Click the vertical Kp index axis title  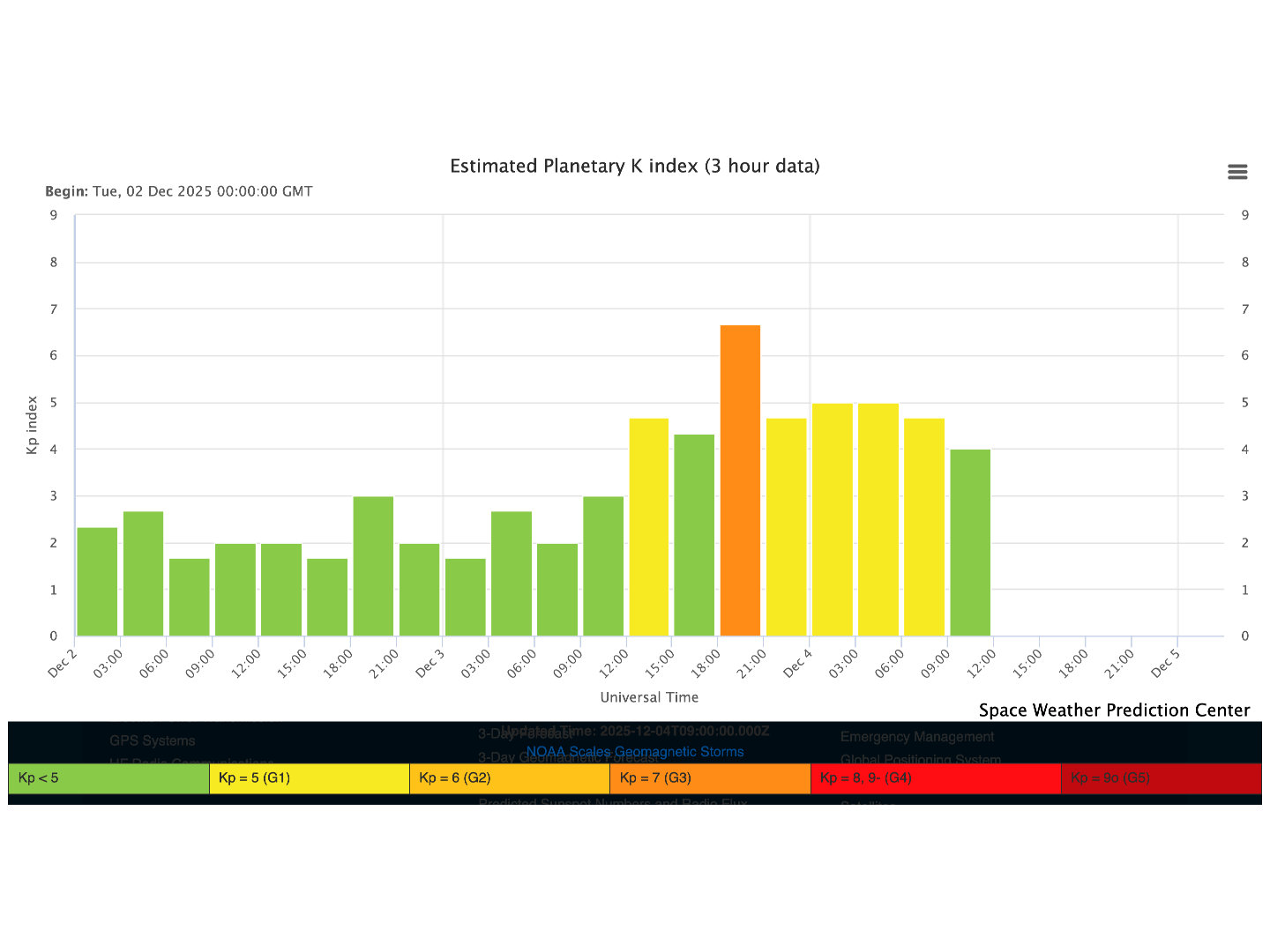click(33, 425)
